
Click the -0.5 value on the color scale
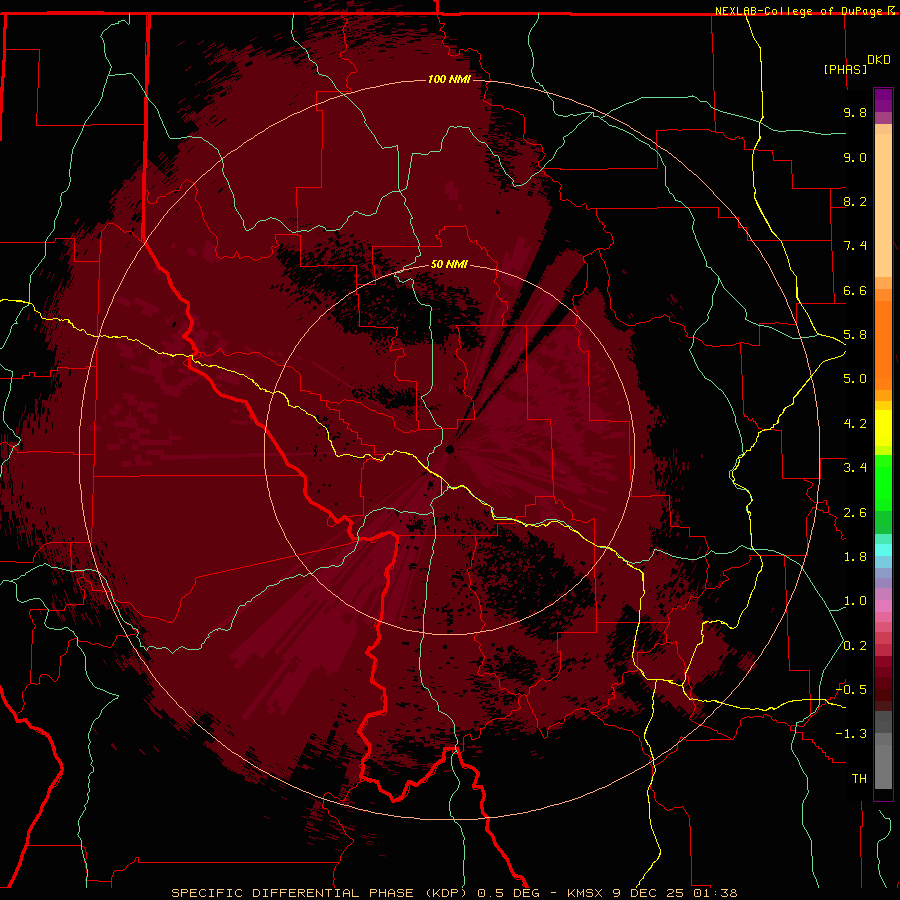852,690
